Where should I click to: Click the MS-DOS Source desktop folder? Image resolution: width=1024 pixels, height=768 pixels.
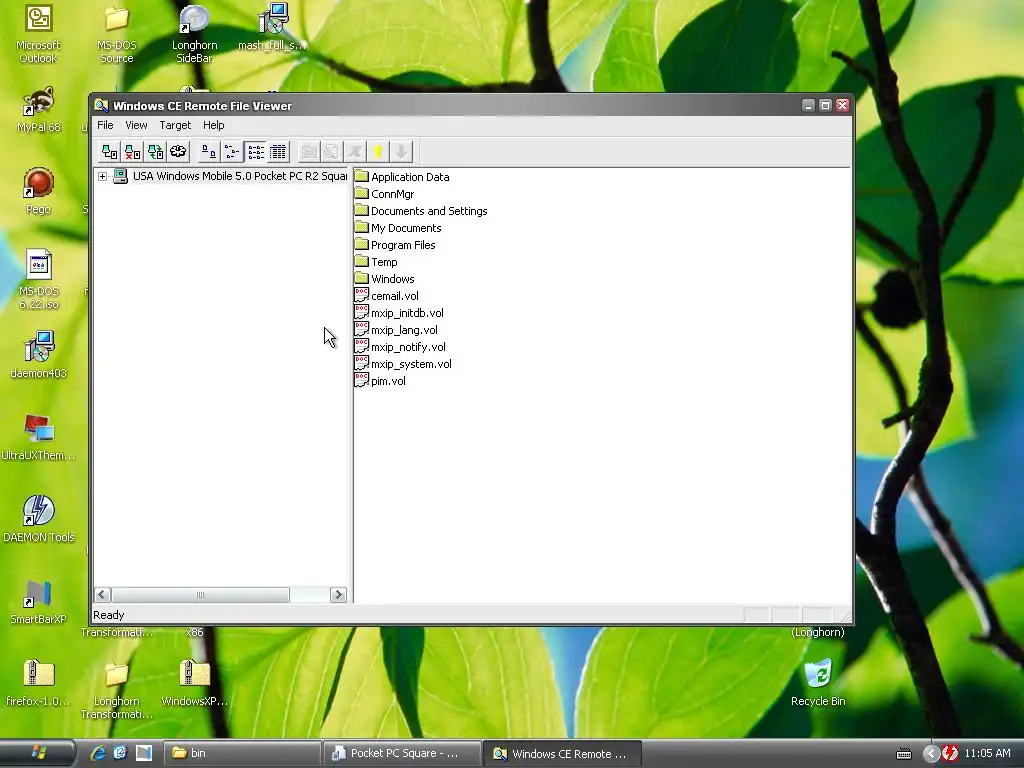click(117, 33)
